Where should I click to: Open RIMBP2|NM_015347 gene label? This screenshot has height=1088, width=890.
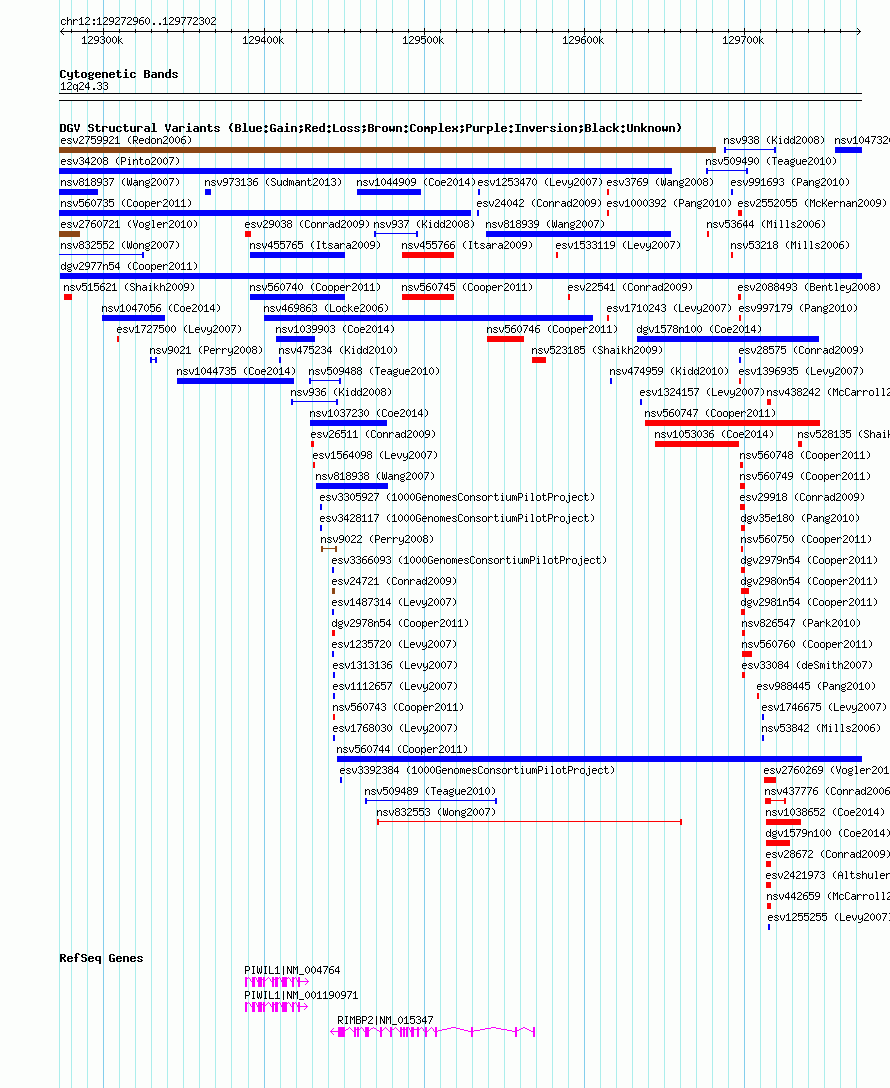click(385, 1020)
